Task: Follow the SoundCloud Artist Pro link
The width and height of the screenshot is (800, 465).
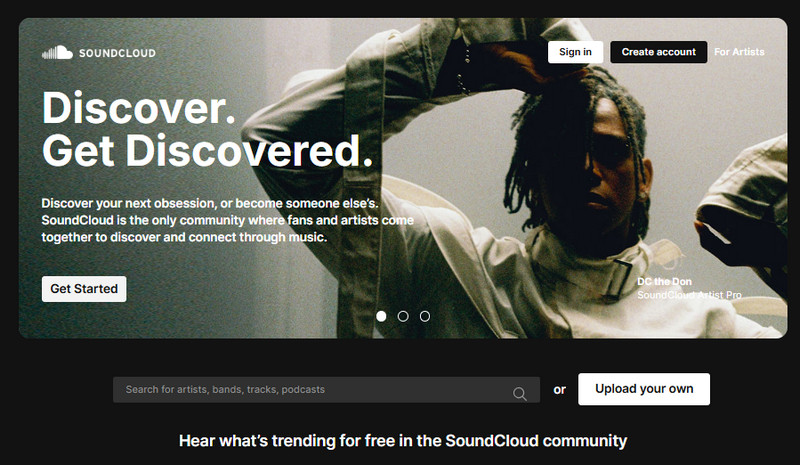Action: [689, 295]
